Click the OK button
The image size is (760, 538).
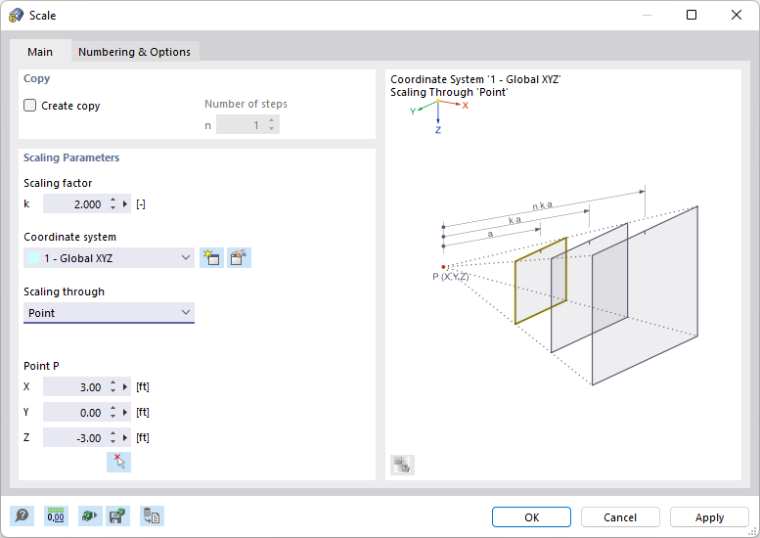[531, 517]
